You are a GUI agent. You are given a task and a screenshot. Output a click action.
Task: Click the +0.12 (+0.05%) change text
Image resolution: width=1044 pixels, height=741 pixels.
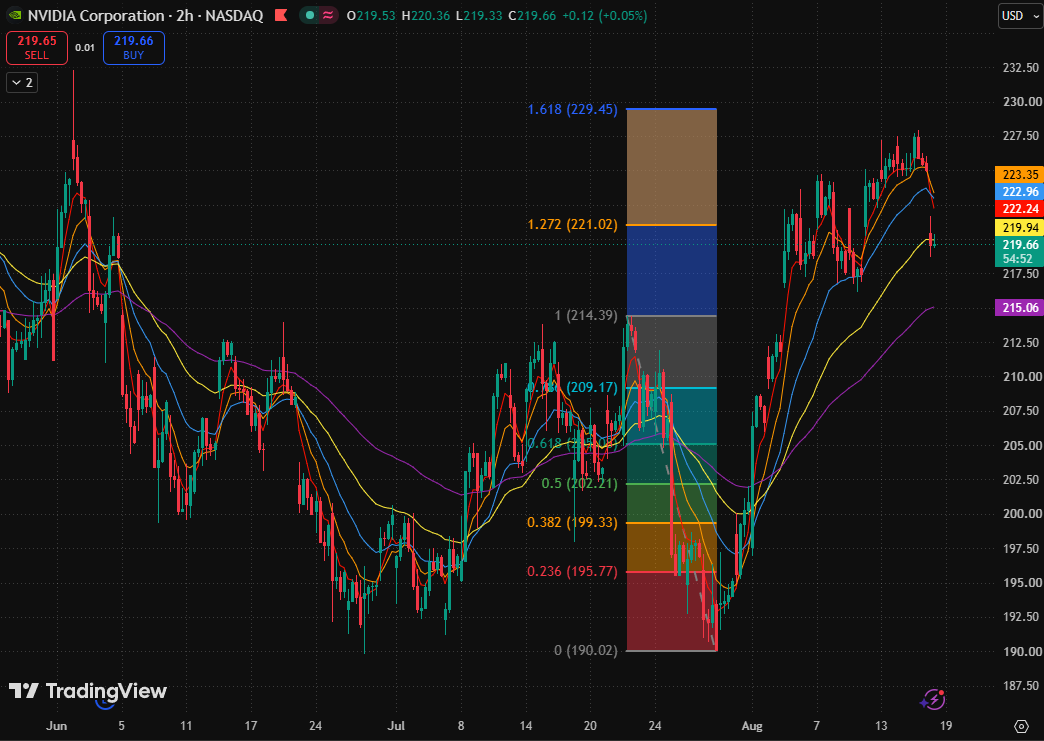point(604,15)
